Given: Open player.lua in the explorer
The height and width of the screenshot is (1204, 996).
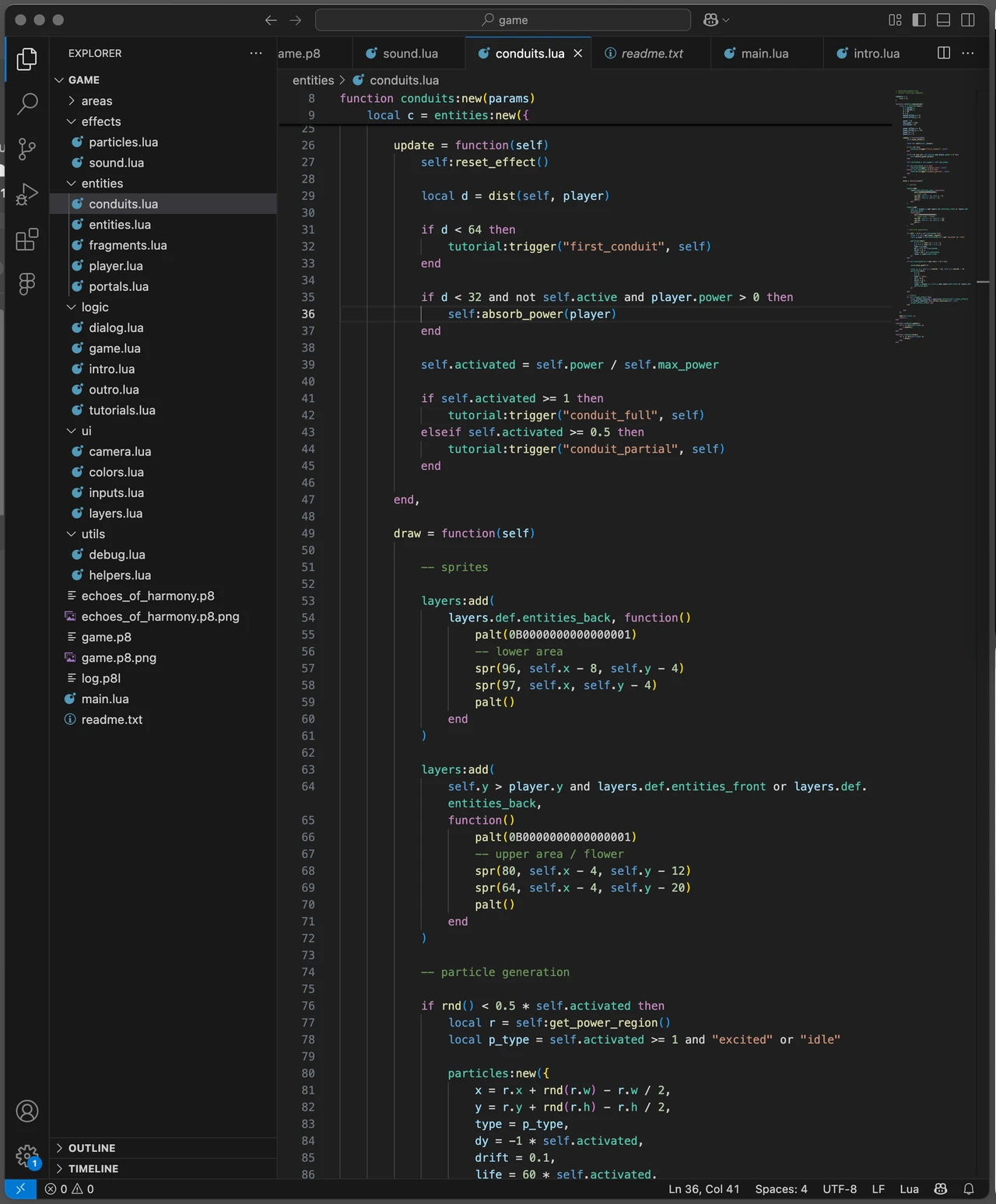Looking at the screenshot, I should pos(163,266).
